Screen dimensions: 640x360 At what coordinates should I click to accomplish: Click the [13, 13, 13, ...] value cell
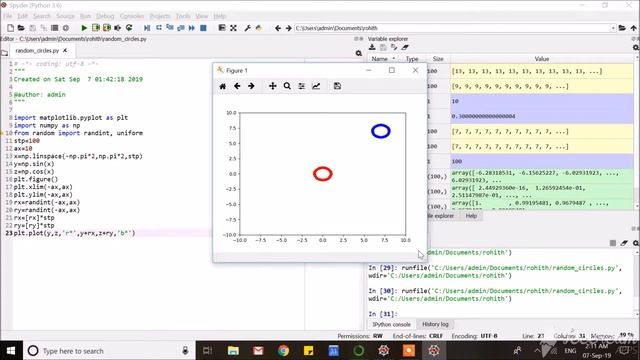coord(542,71)
